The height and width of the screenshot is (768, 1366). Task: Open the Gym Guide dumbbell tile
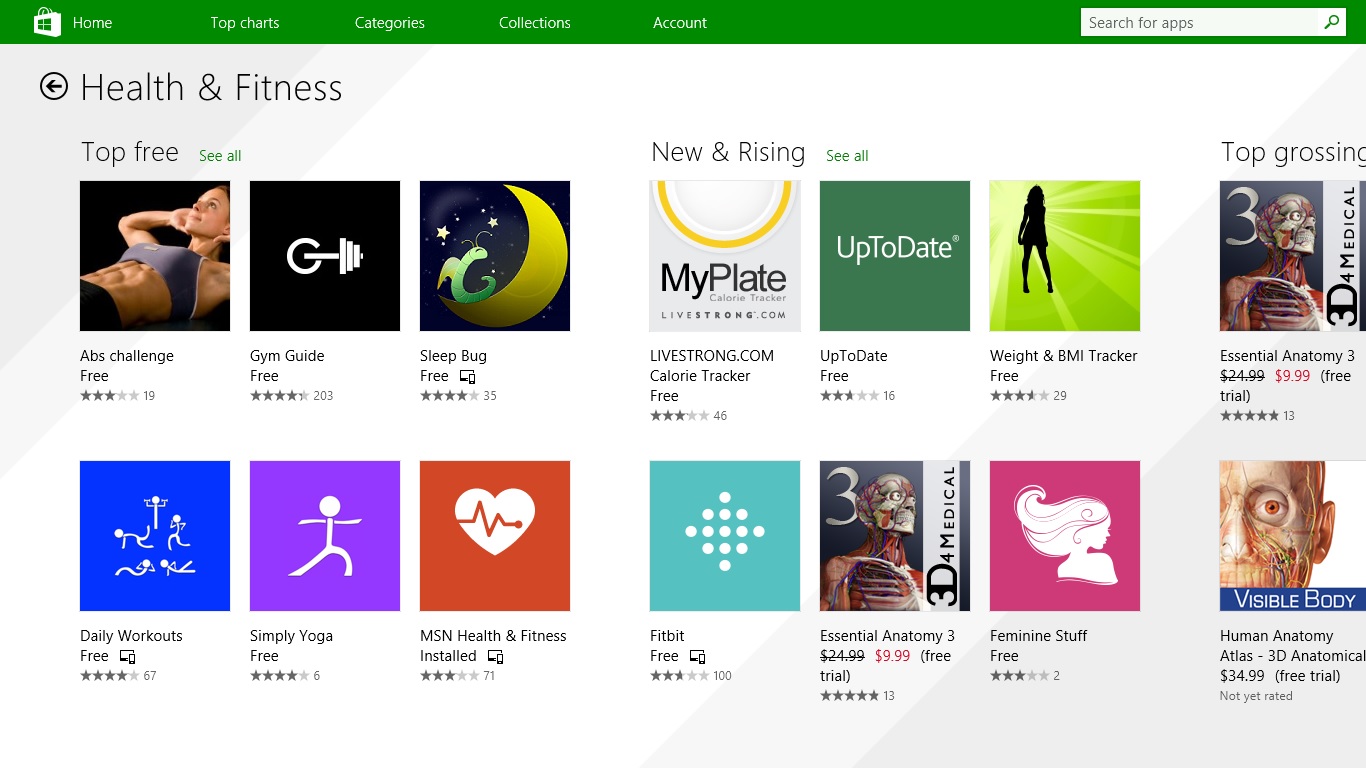coord(325,256)
